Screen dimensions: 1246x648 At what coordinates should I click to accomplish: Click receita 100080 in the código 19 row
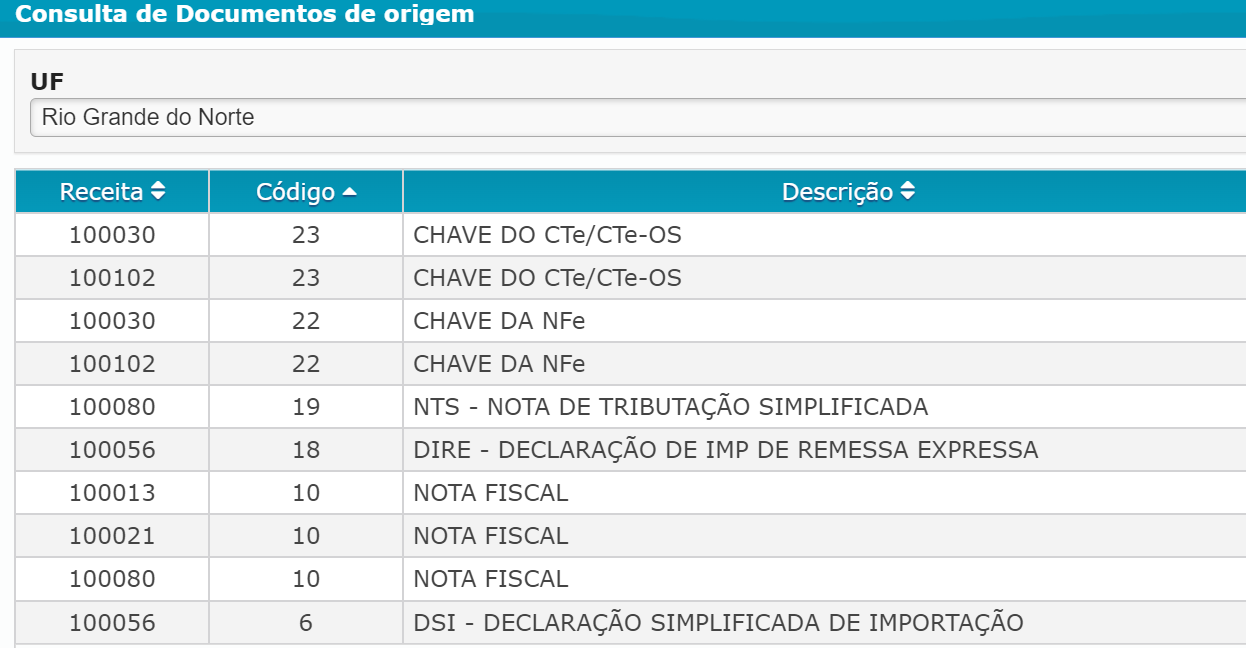112,407
